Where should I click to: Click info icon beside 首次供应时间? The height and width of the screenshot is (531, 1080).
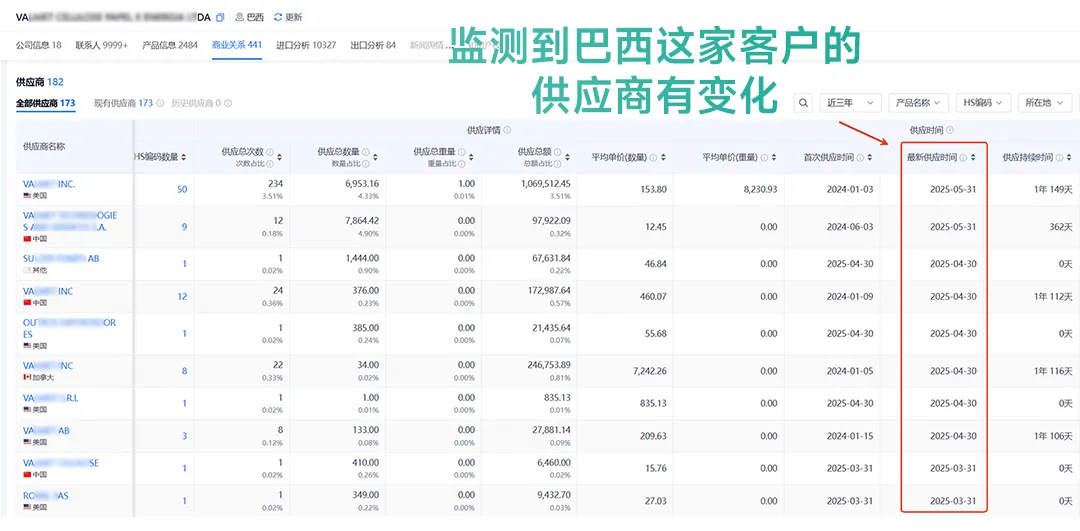tap(859, 157)
